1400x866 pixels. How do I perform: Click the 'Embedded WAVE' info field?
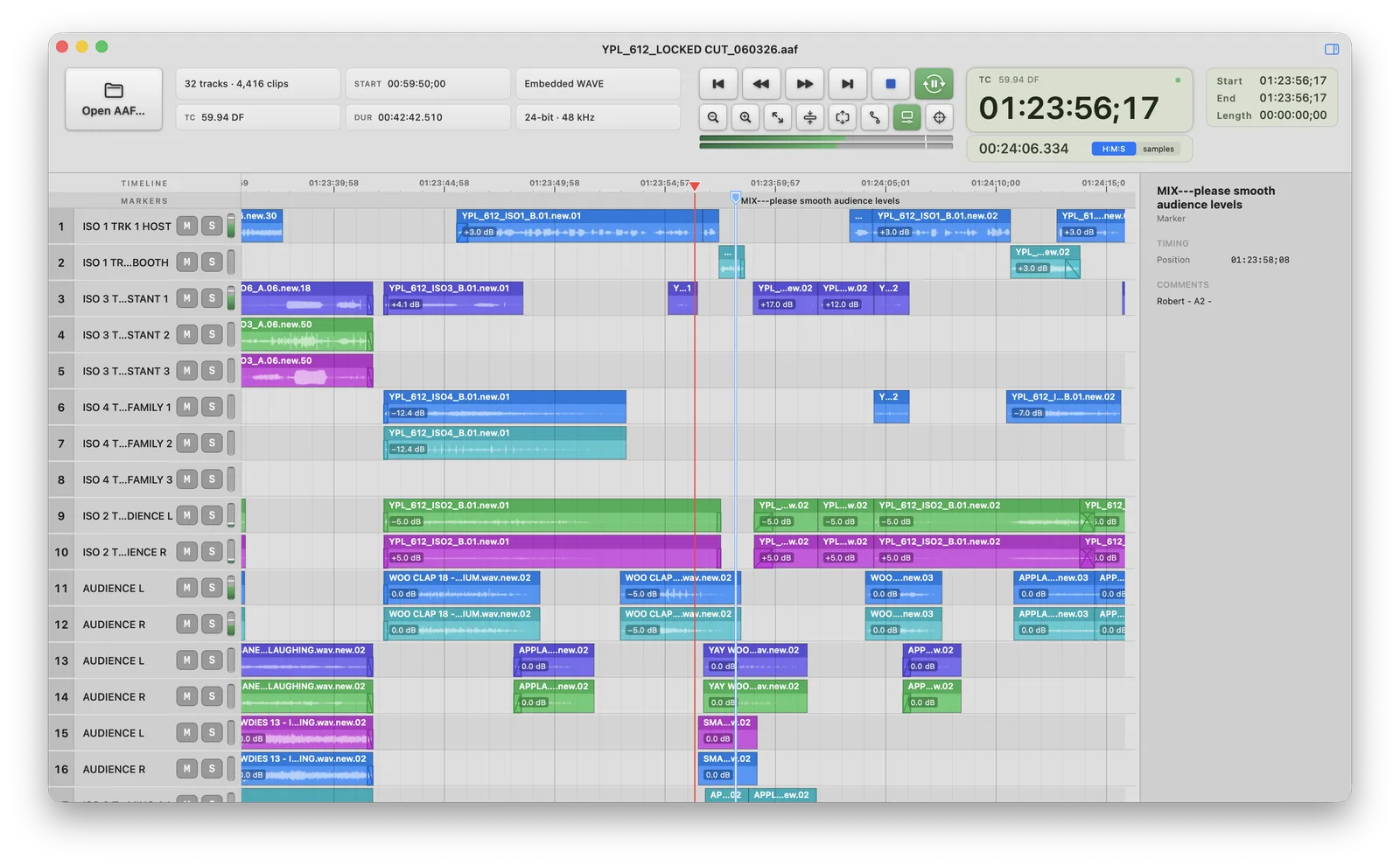pos(598,84)
